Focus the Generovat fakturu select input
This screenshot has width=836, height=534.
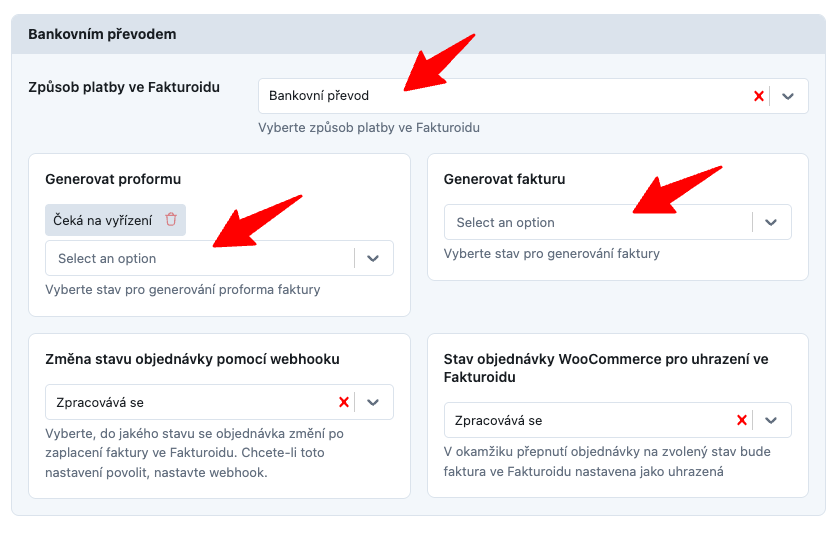click(x=596, y=222)
